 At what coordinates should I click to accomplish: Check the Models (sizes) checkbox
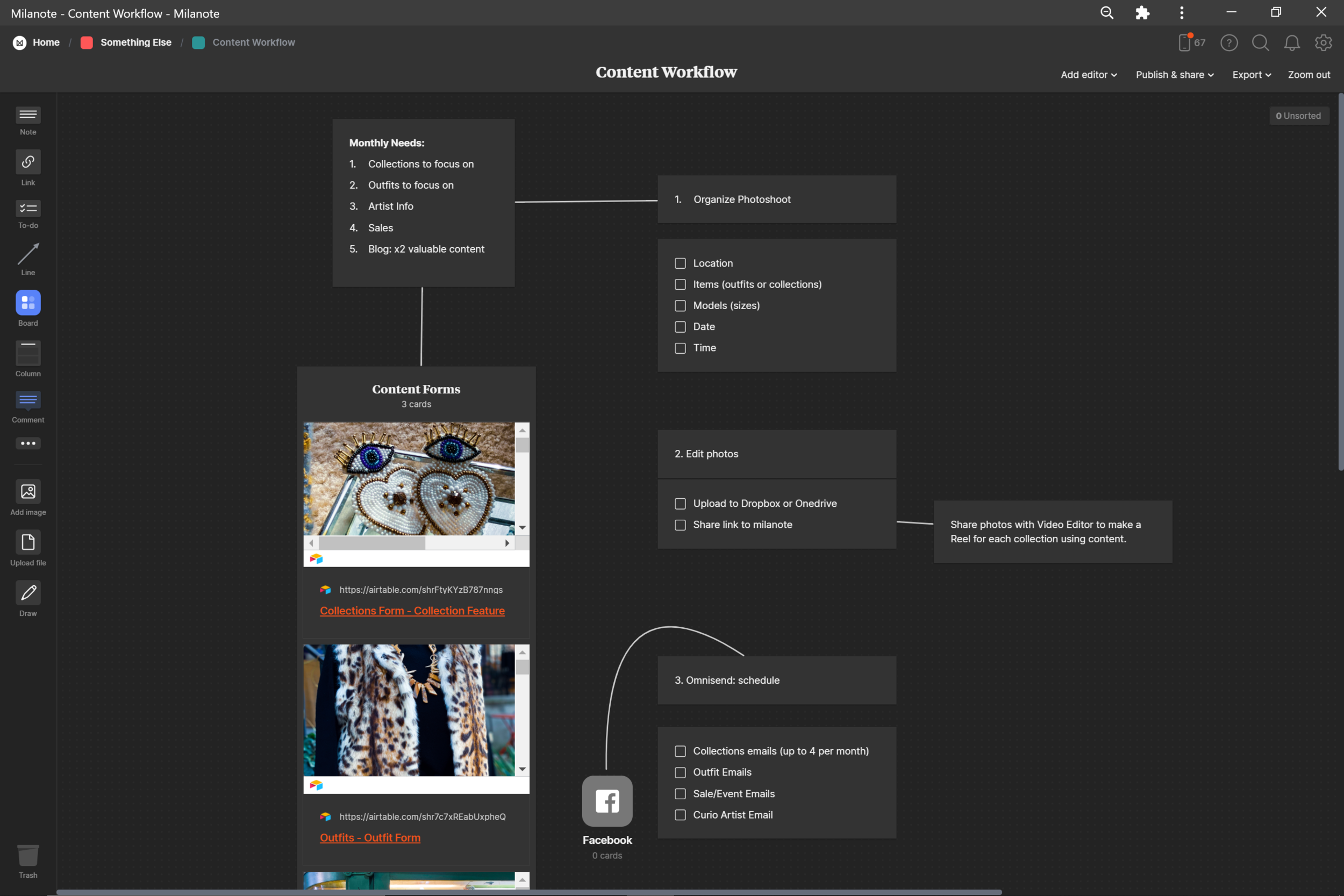point(680,306)
